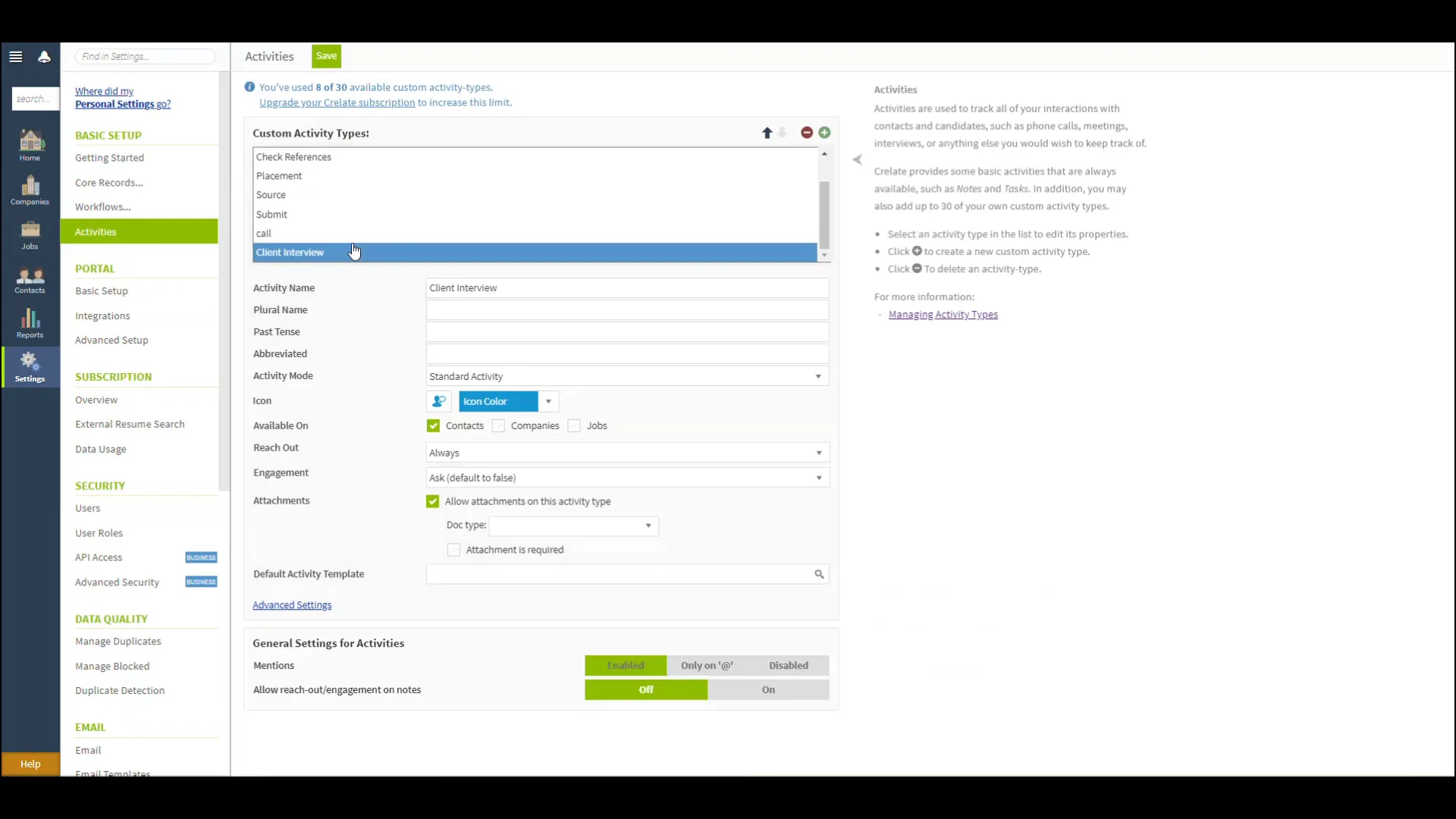This screenshot has width=1456, height=819.
Task: Open the Companies sidebar icon
Action: pos(30,190)
